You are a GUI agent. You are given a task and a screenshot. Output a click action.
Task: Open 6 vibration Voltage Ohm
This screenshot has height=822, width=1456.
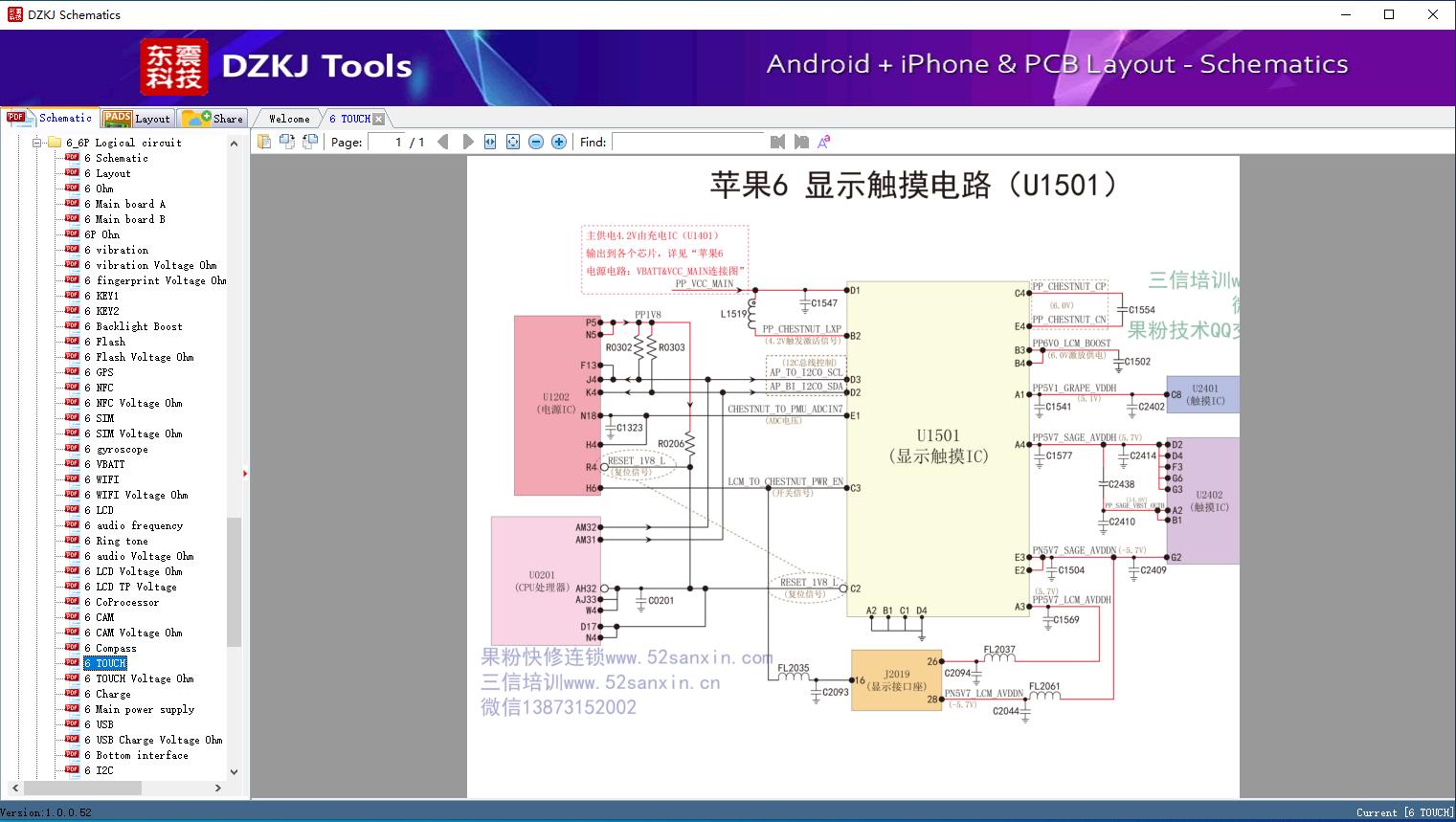150,265
